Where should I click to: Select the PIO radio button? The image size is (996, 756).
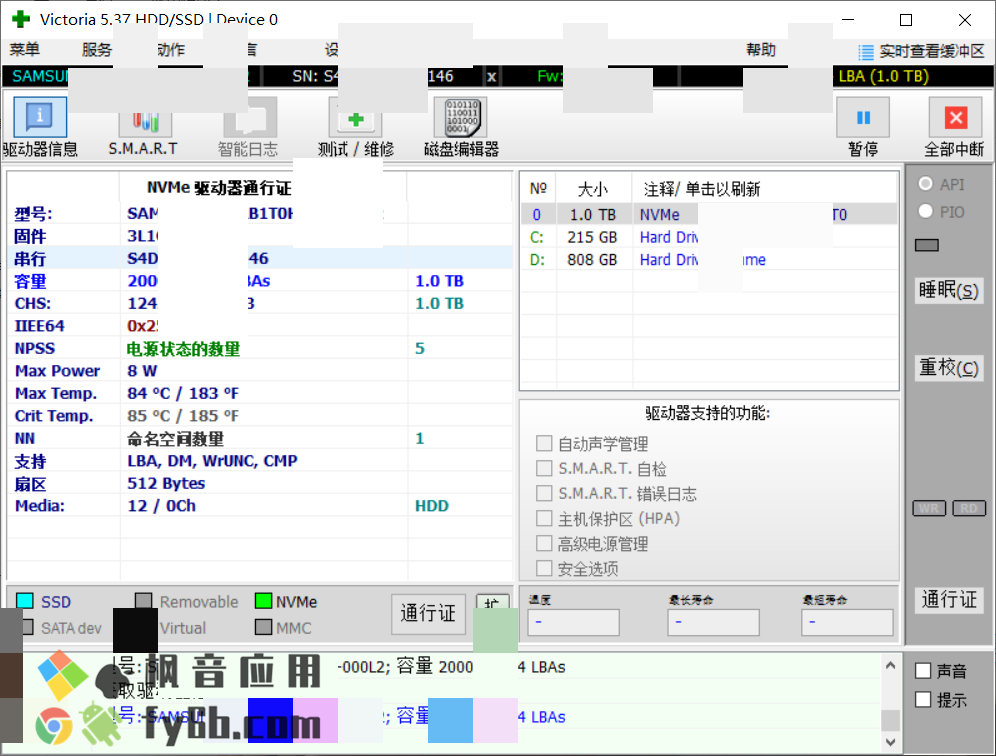pos(925,211)
